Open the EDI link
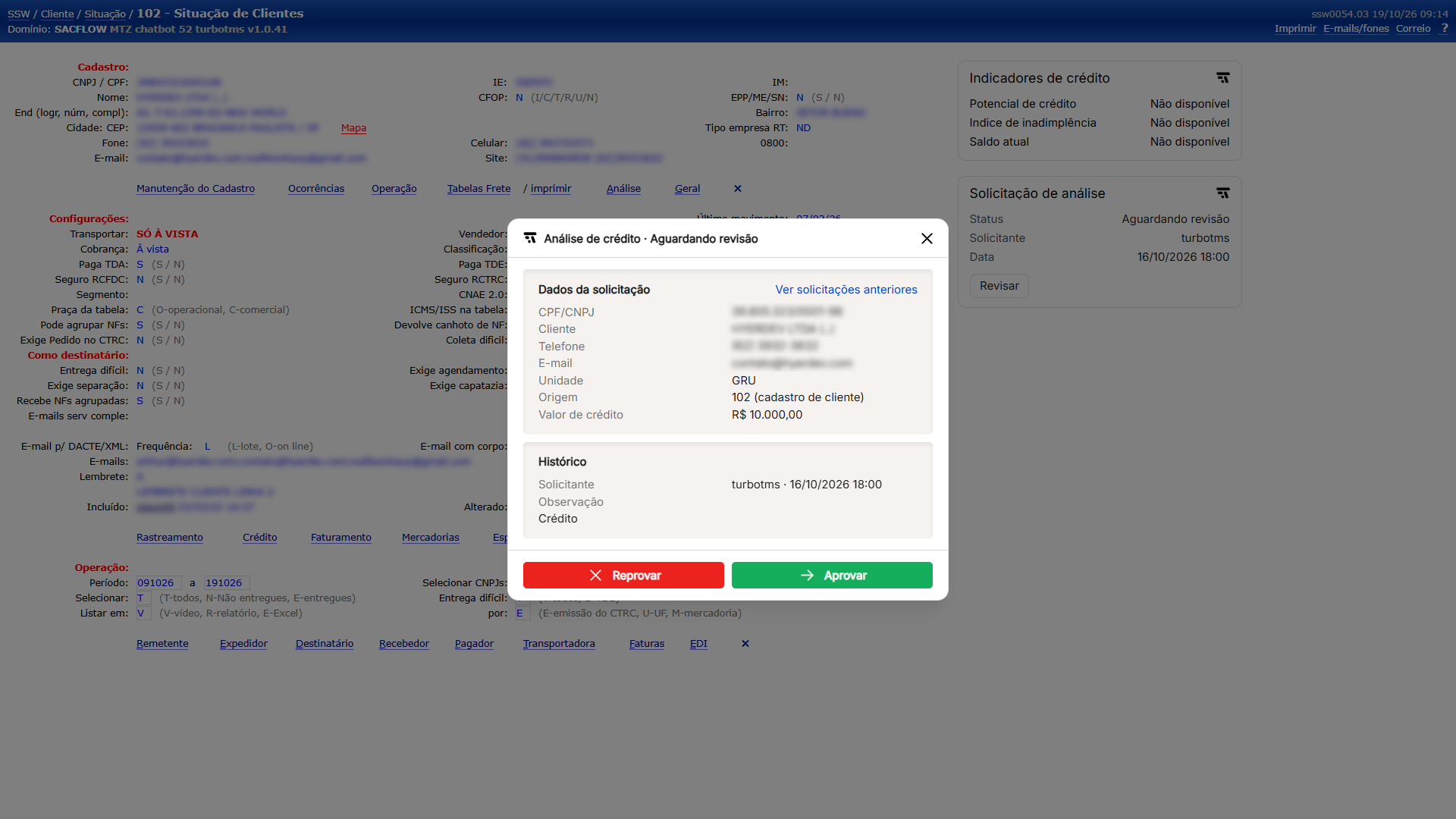Viewport: 1456px width, 819px height. tap(698, 644)
